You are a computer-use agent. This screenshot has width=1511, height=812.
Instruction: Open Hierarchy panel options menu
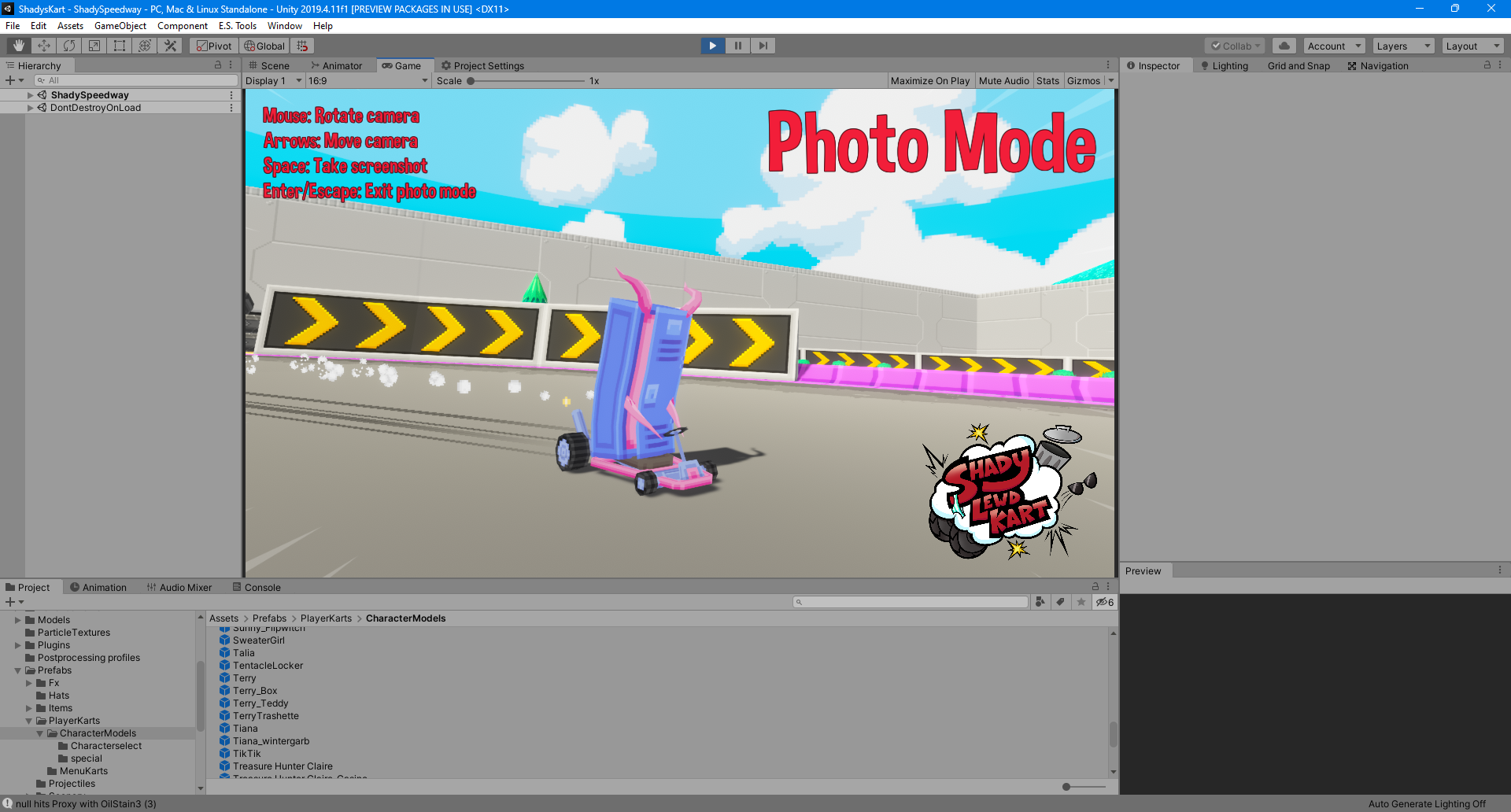[x=231, y=65]
